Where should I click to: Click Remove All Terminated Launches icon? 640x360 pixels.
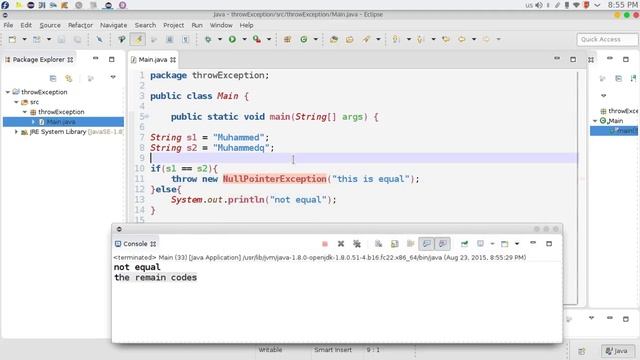(357, 244)
